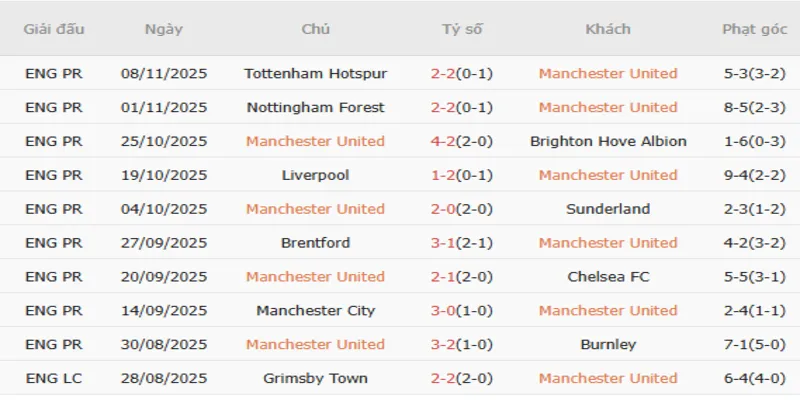Screen dimensions: 800x400
Task: Click the Brentford team name
Action: point(315,243)
